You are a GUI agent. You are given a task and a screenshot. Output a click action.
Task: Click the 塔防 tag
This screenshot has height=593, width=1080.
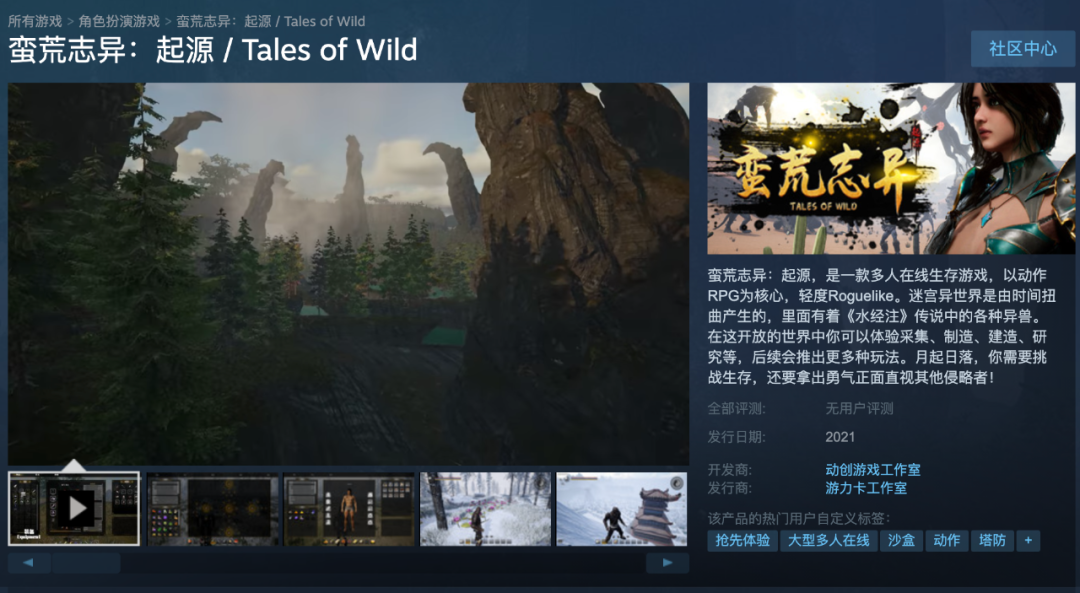(992, 541)
